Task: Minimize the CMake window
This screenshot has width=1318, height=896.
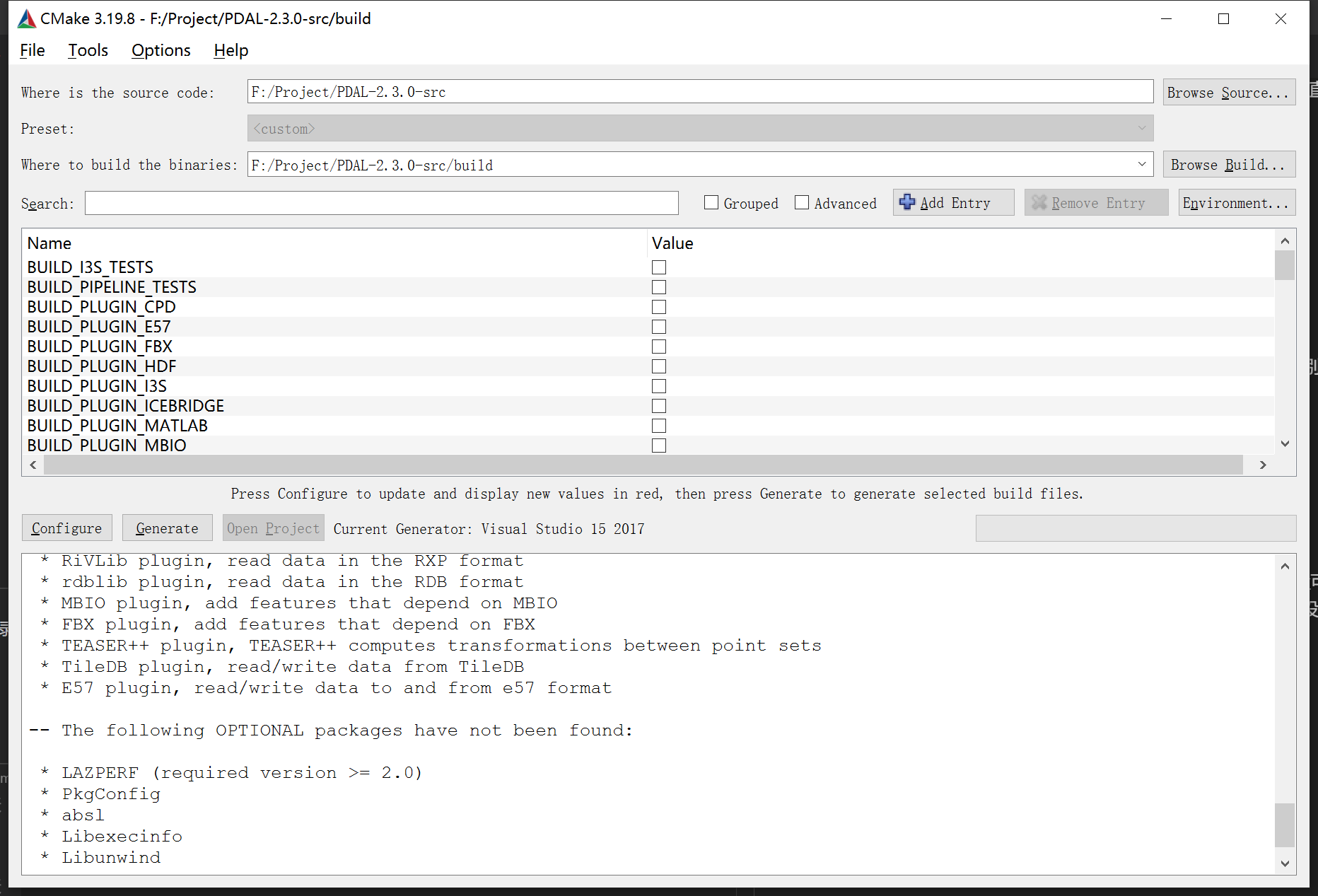Action: (1167, 19)
